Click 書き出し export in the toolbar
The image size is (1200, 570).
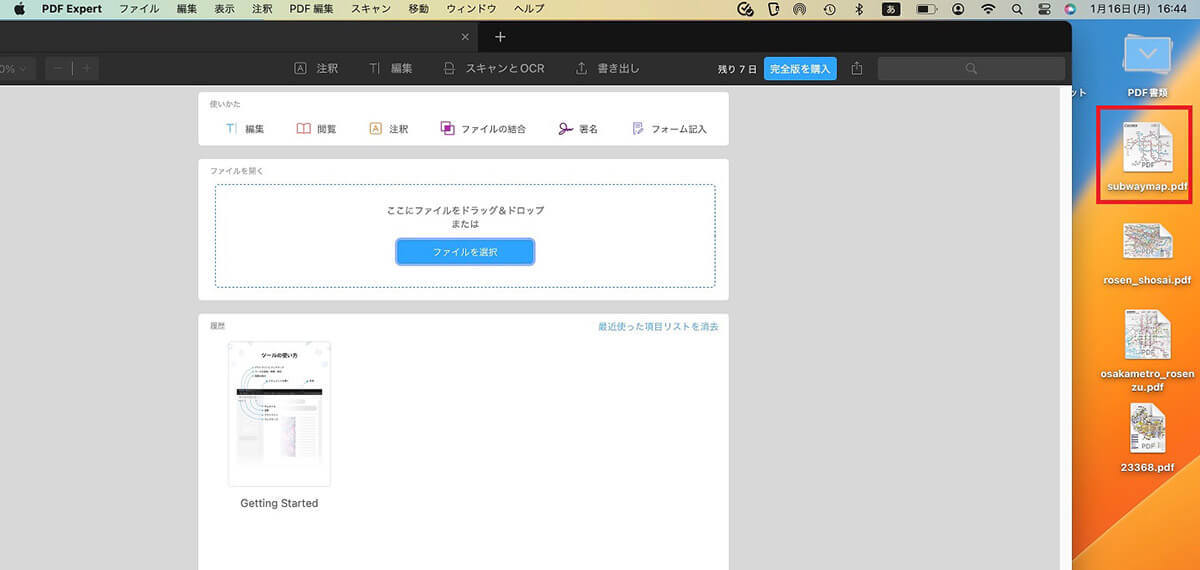click(607, 69)
